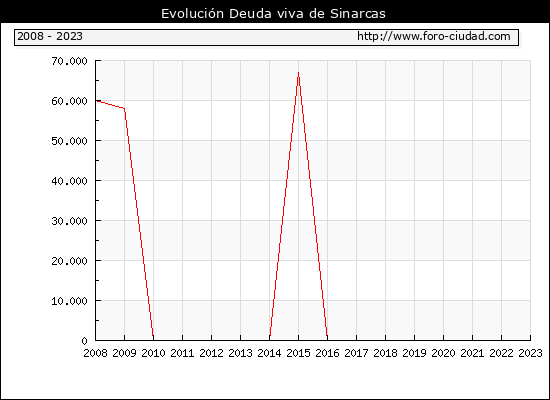Select the 2018 year on the x-axis
This screenshot has height=400, width=550.
[x=385, y=353]
